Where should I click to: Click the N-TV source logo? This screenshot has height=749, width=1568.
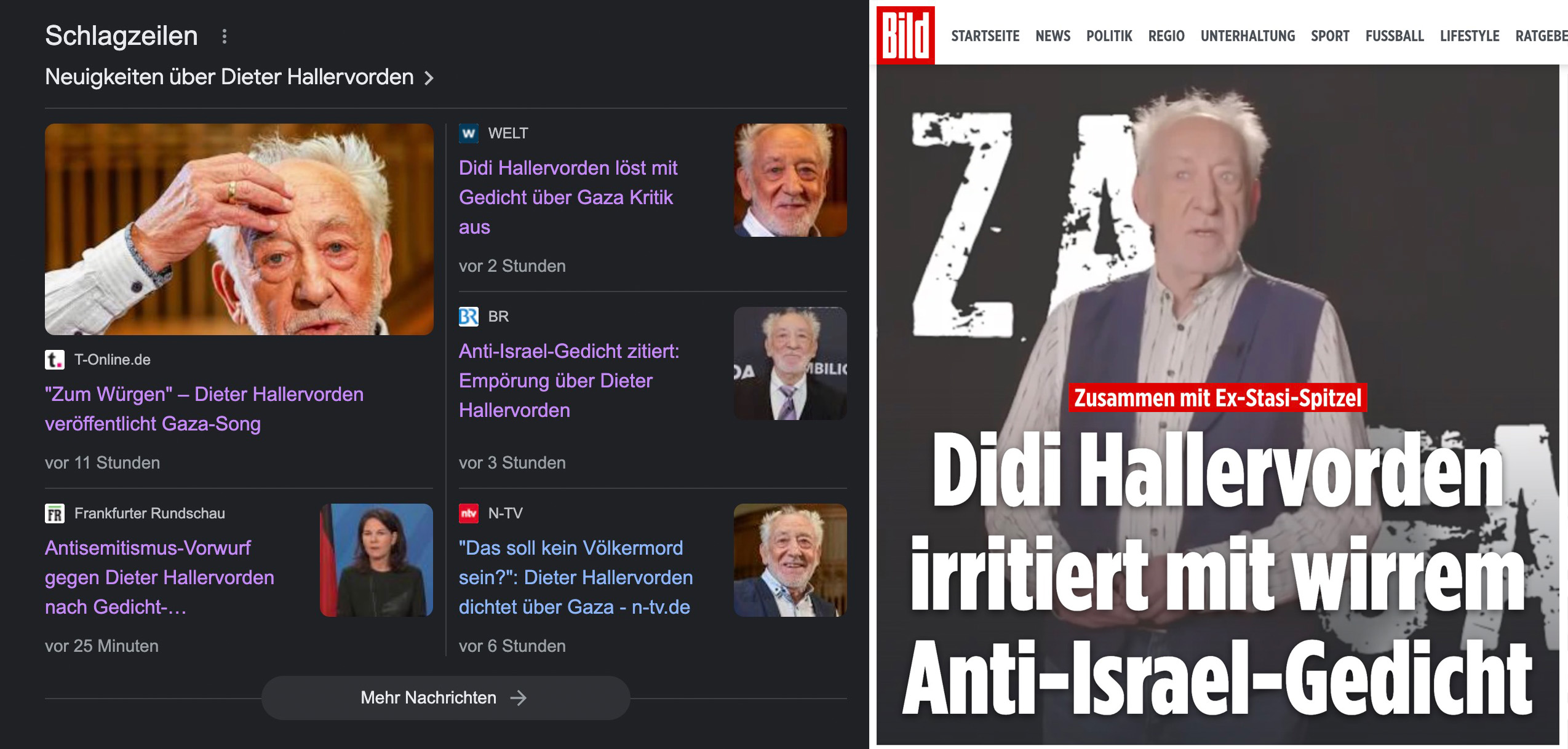(469, 513)
